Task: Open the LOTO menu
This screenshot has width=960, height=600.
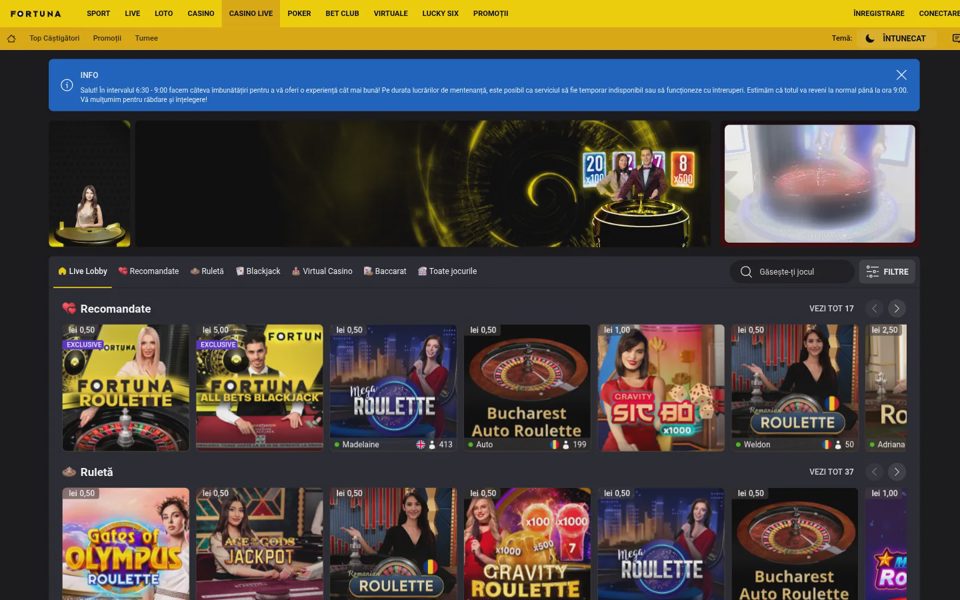Action: pos(163,13)
